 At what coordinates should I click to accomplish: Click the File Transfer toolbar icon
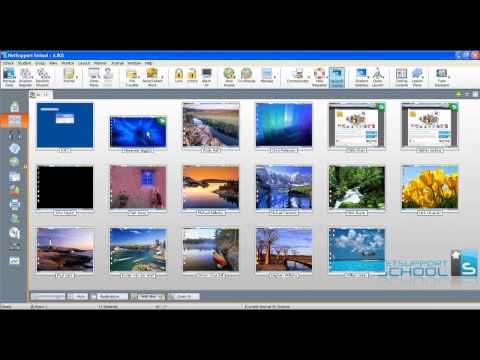132,77
